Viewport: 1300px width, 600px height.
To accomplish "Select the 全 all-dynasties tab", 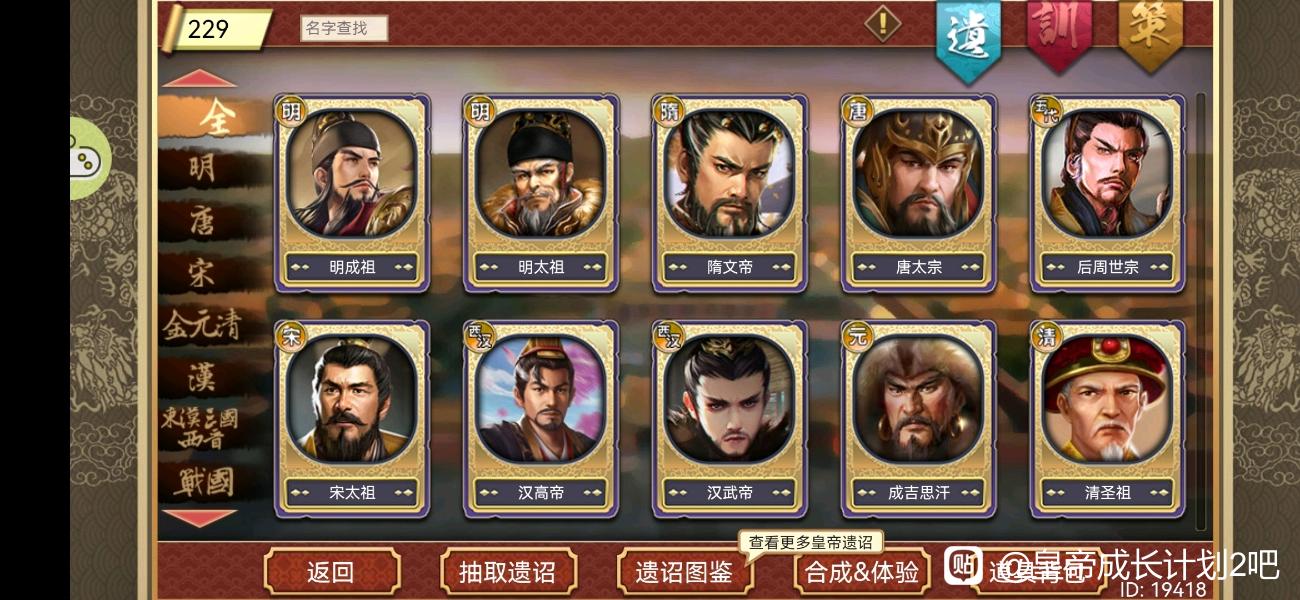I will pos(214,117).
